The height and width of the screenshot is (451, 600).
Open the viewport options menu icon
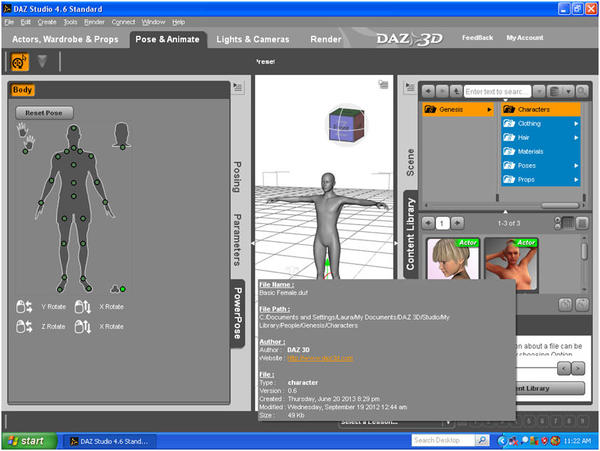(383, 84)
